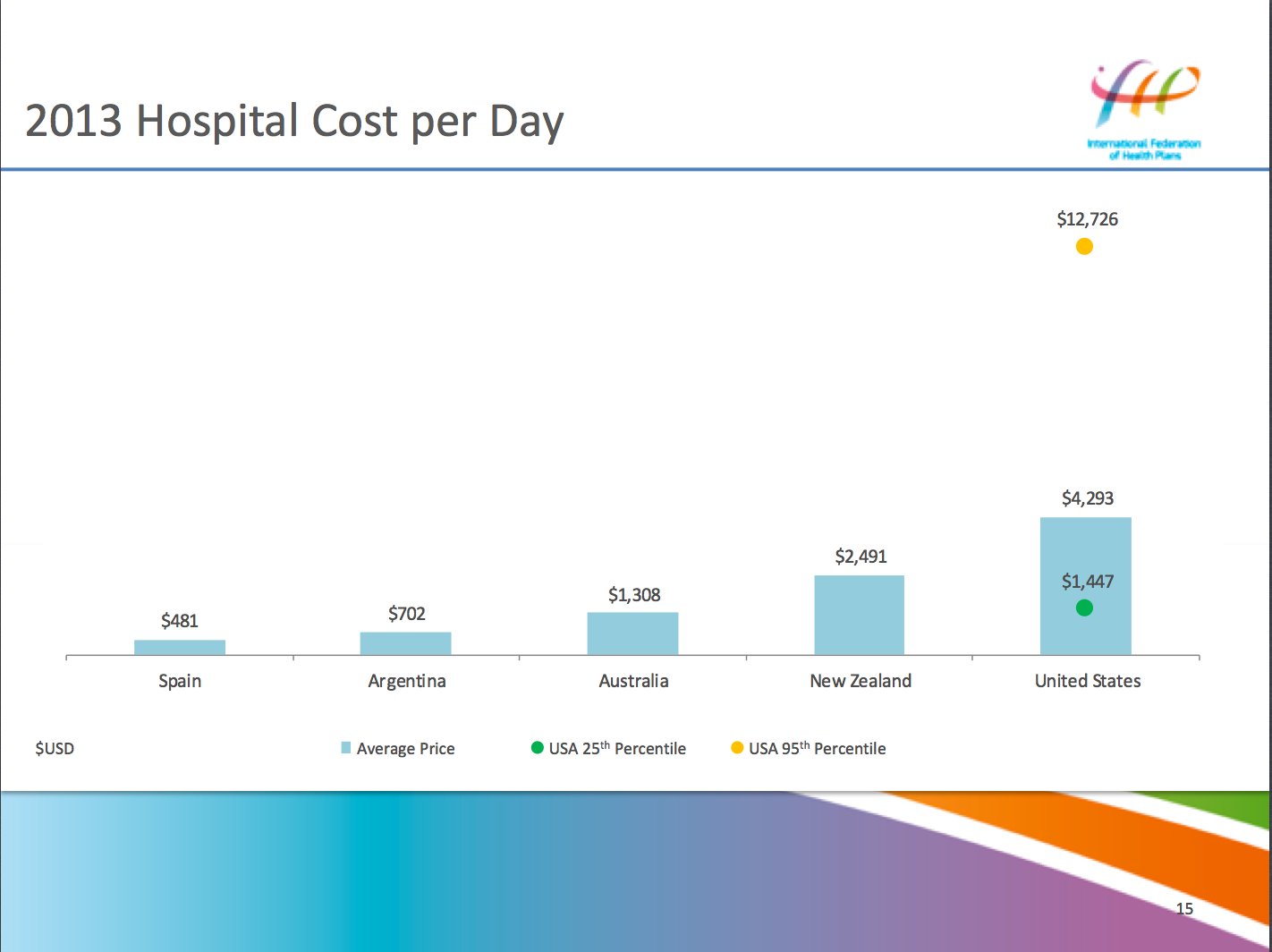This screenshot has width=1272, height=952.
Task: Click the yellow USA 95th percentile dot on chart
Action: click(1084, 246)
